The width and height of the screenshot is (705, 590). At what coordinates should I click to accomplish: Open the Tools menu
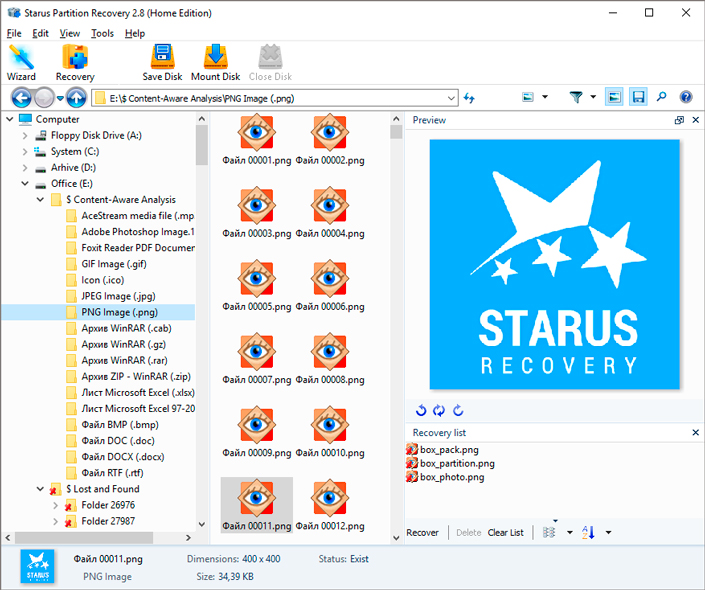[x=103, y=33]
